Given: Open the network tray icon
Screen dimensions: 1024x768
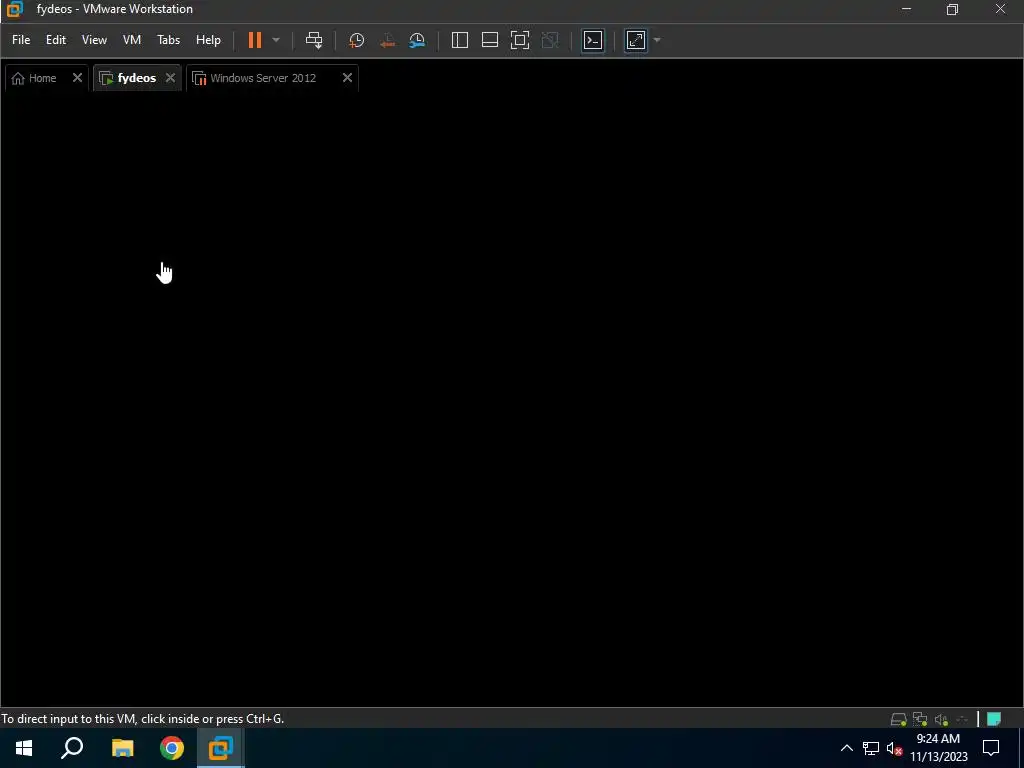Looking at the screenshot, I should click(x=871, y=748).
